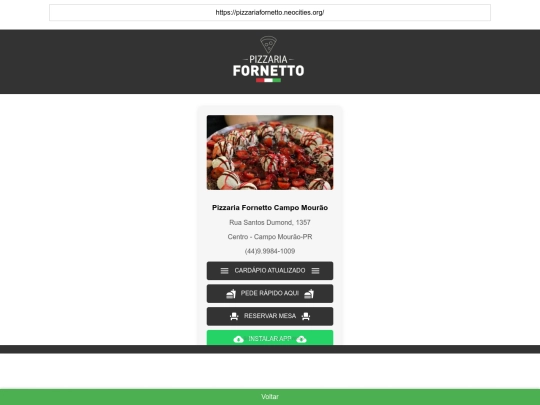
Task: Choose the Reservar Mesa button
Action: click(x=270, y=316)
